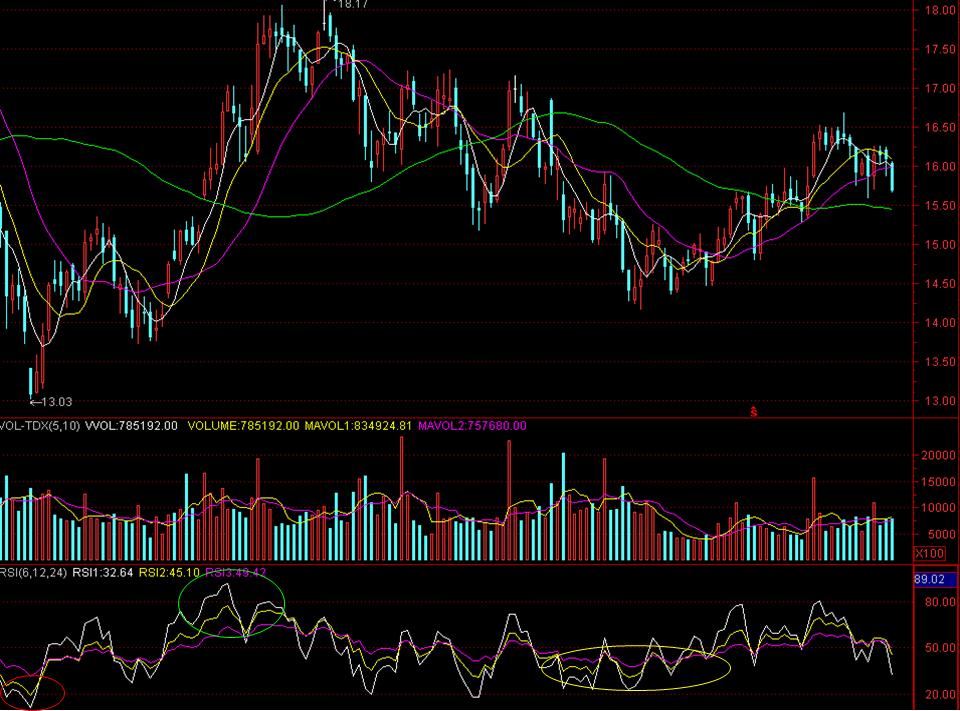The height and width of the screenshot is (711, 960).
Task: Click the 10000 volume axis label
Action: tap(938, 508)
